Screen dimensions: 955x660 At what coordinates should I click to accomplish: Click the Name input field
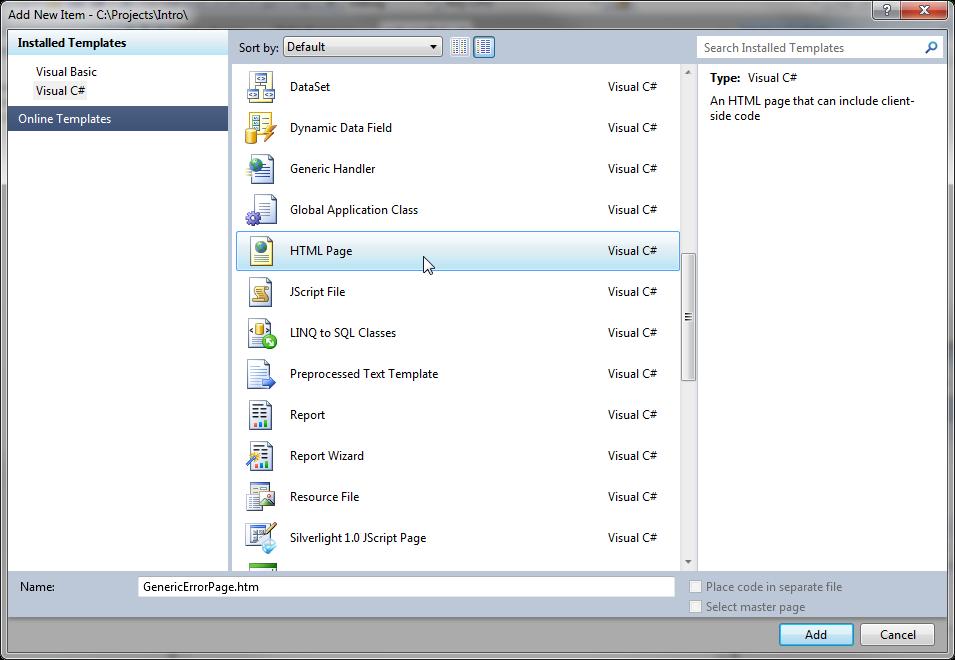point(406,587)
